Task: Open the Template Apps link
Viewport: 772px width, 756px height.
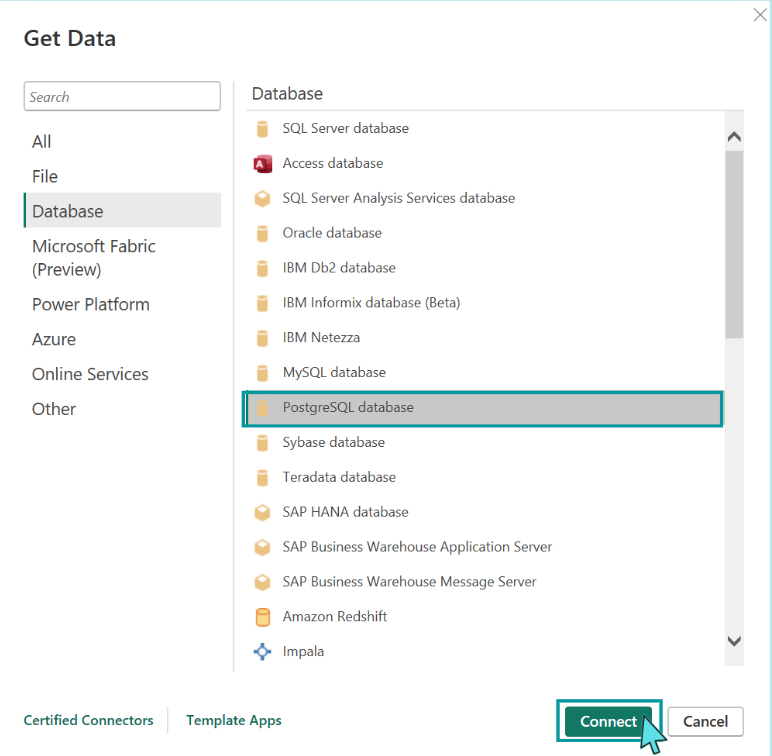Action: point(234,720)
